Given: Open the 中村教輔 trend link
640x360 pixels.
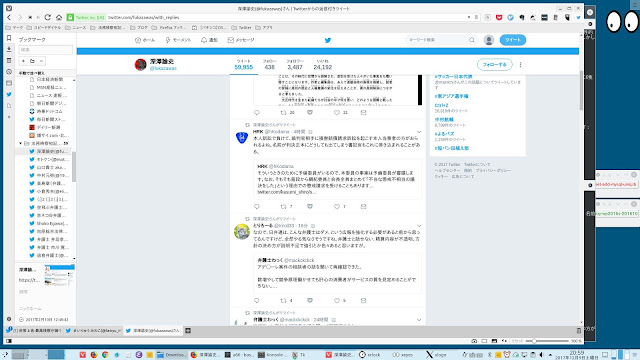Looking at the screenshot, I should click(444, 120).
